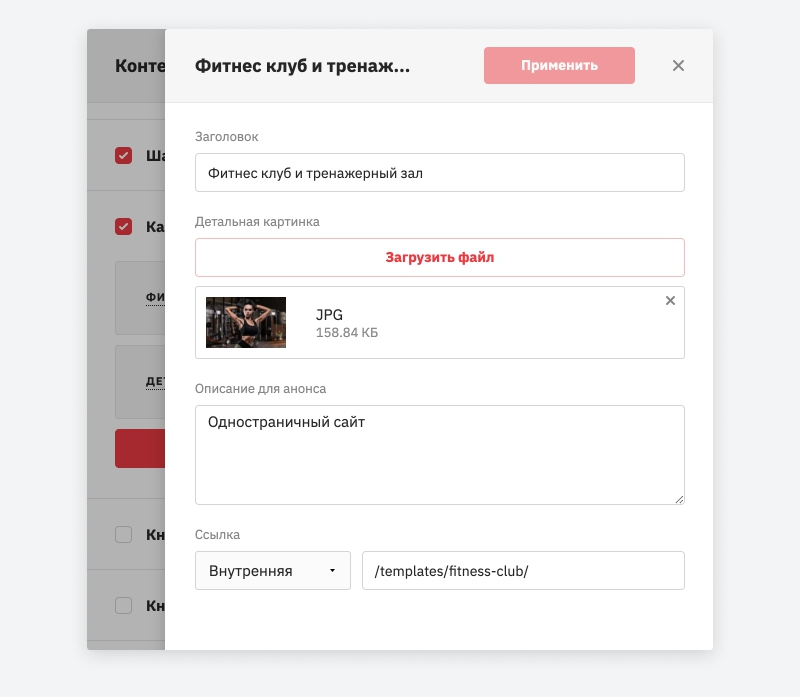Click the arrow in the Внутренняя selector

[x=332, y=571]
